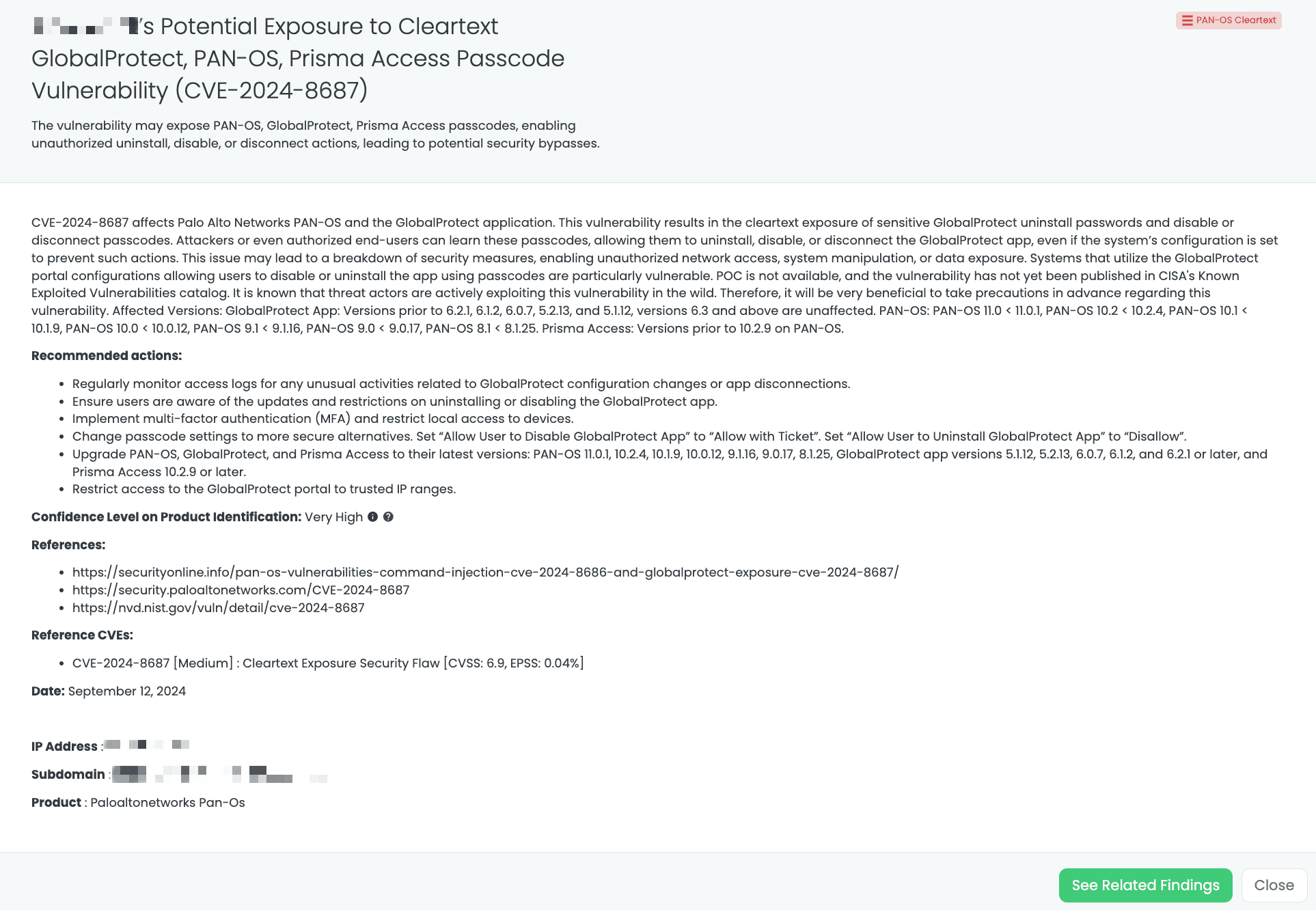Close the vulnerability details dialog

click(x=1274, y=885)
